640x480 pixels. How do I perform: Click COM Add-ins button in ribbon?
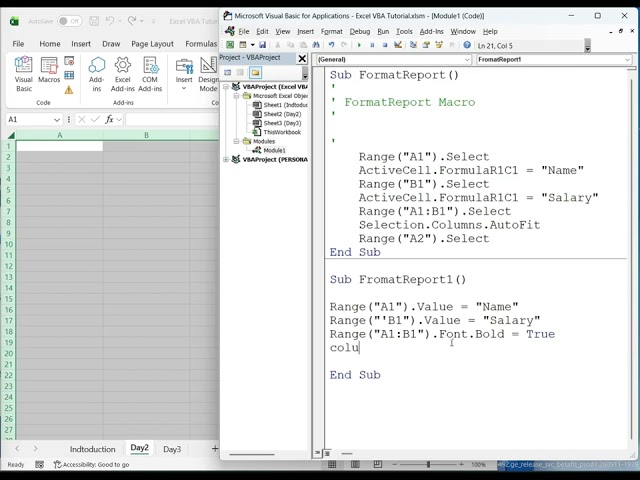tap(150, 74)
